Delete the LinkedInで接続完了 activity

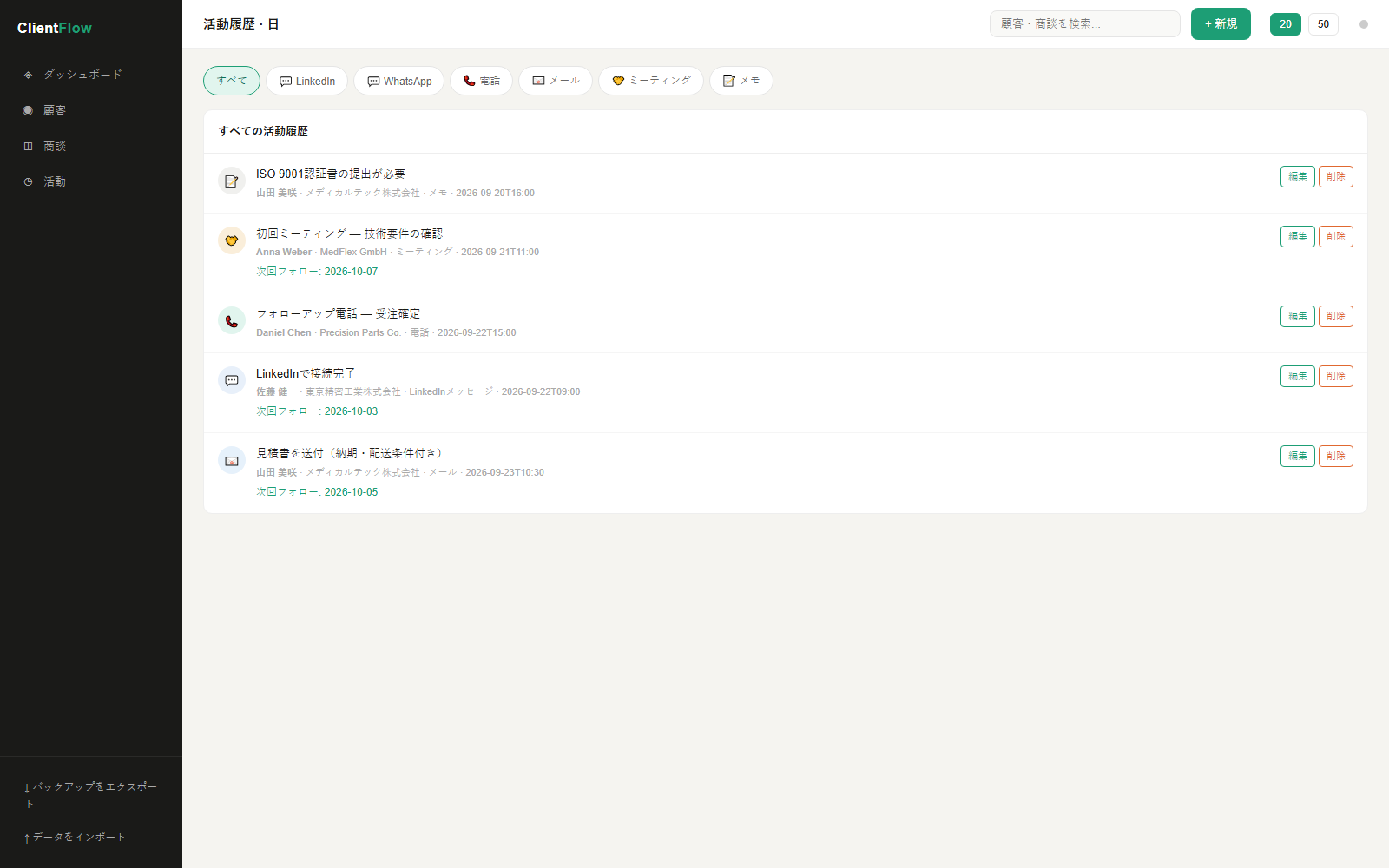pyautogui.click(x=1336, y=376)
